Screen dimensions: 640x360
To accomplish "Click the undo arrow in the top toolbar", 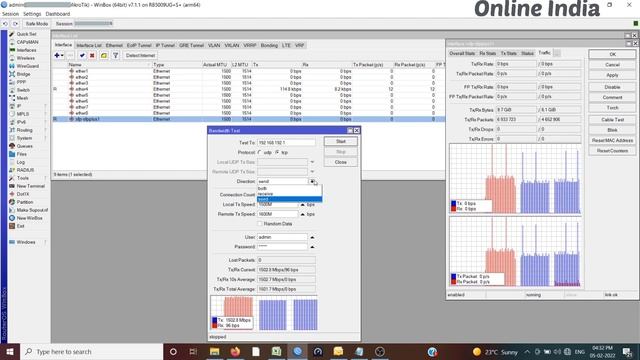I will click(x=5, y=24).
